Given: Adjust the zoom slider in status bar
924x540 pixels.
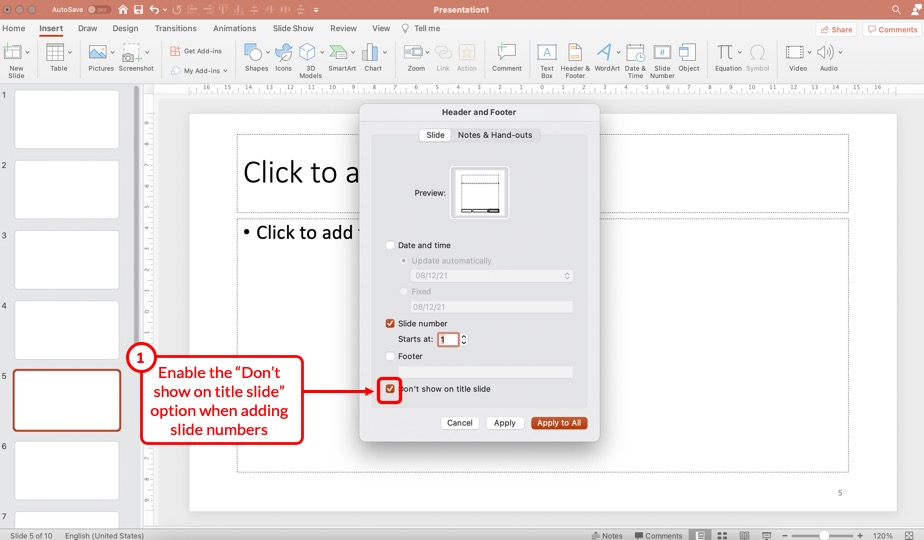Looking at the screenshot, I should tap(823, 535).
